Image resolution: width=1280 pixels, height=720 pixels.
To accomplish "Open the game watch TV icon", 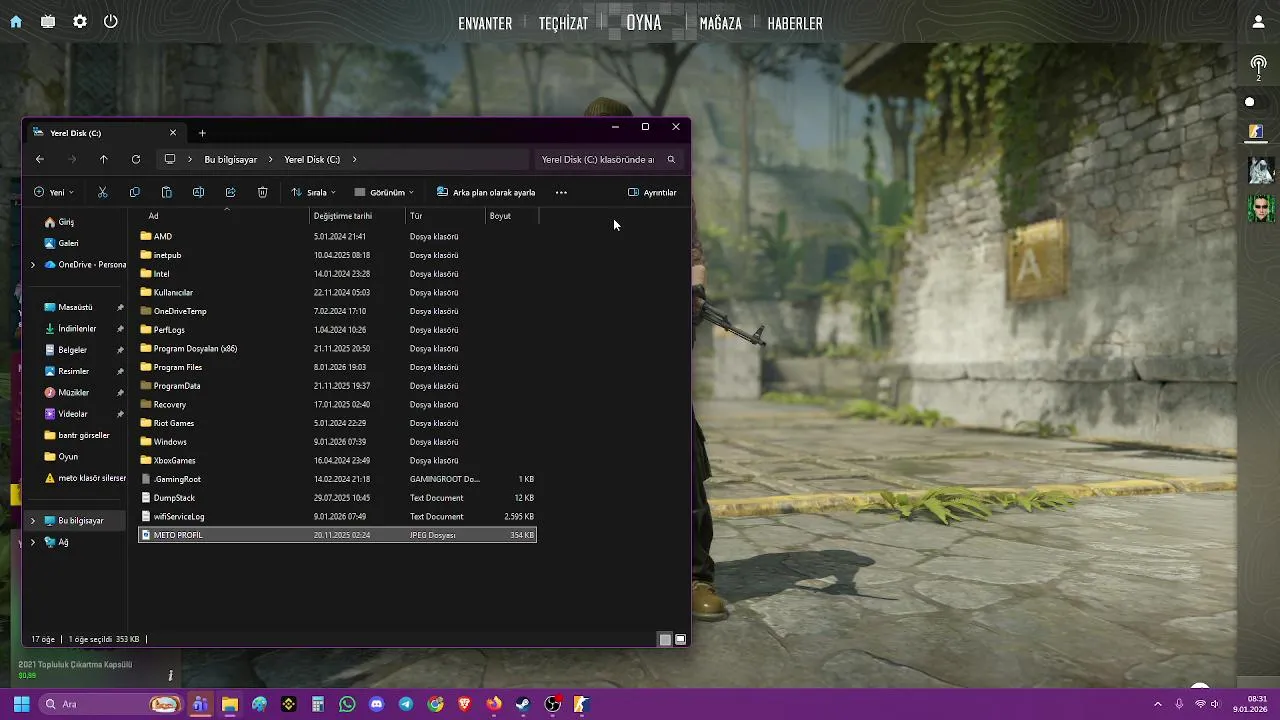I will pyautogui.click(x=48, y=22).
